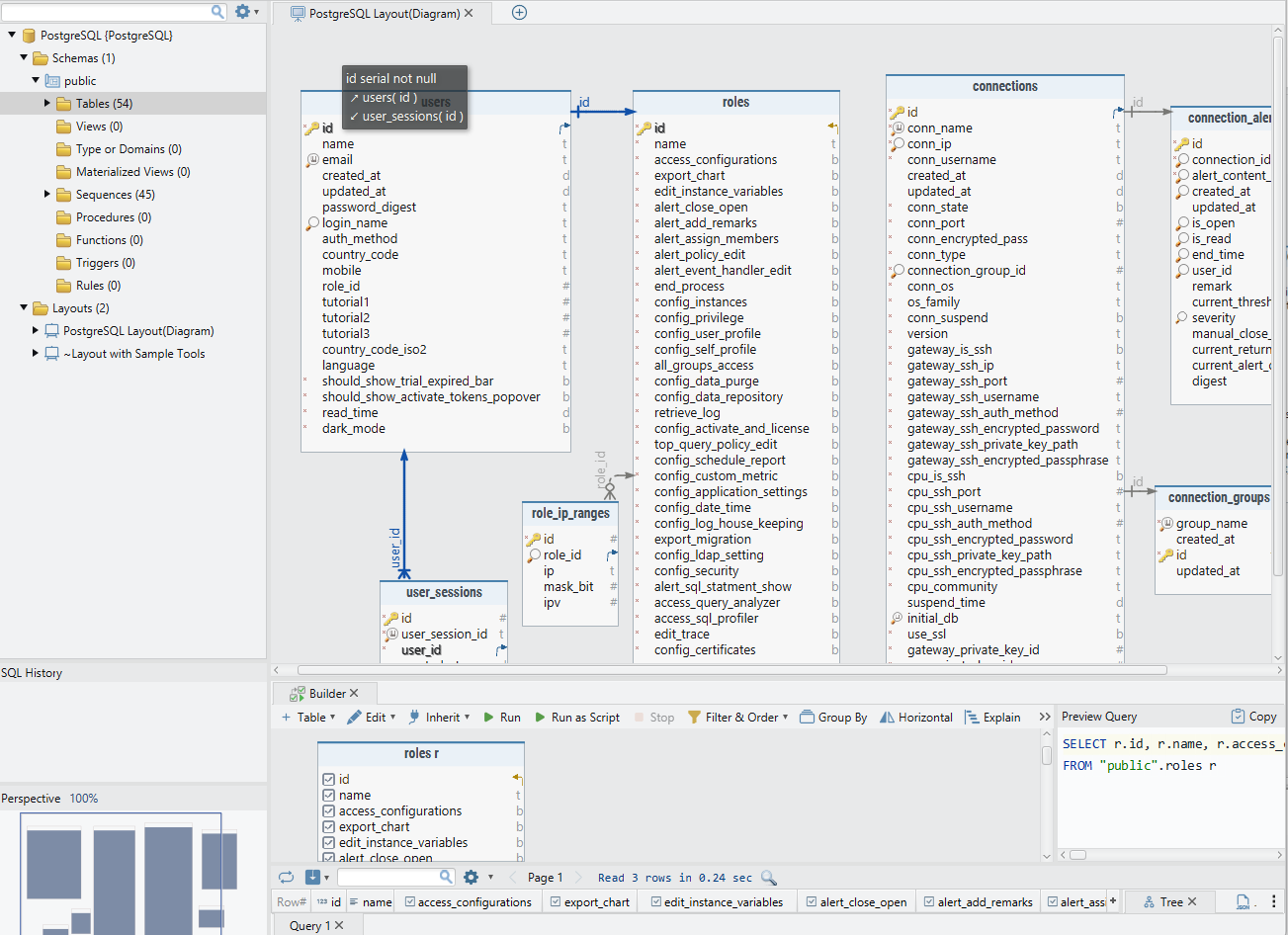This screenshot has height=935, width=1288.
Task: Click the Group By toolbar button
Action: (833, 718)
